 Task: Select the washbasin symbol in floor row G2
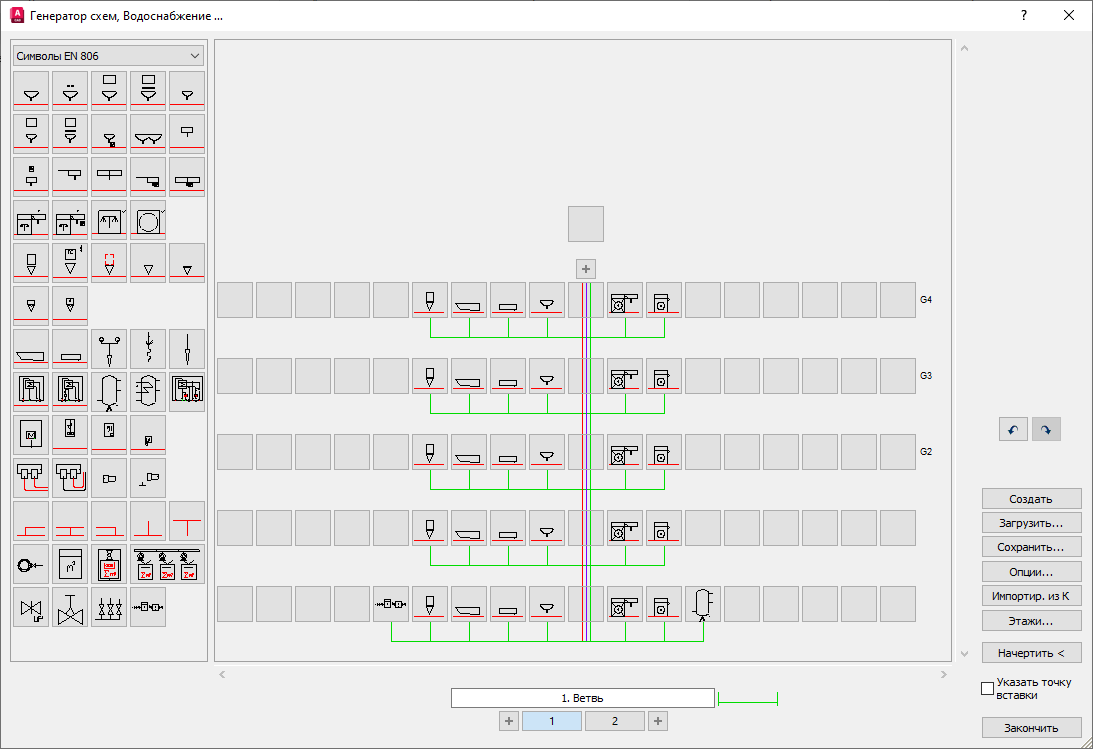tap(546, 452)
